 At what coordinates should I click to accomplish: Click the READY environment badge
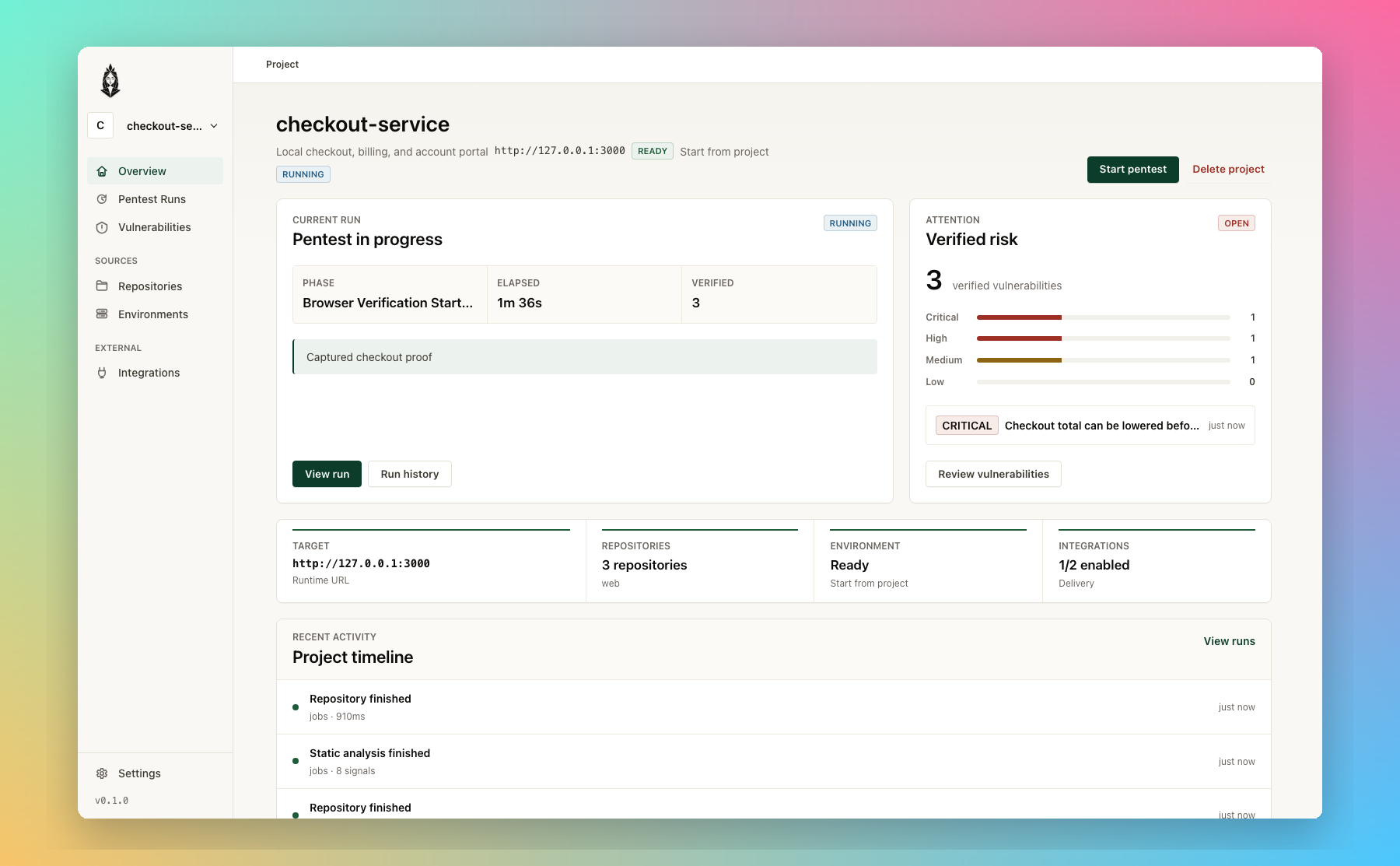[653, 151]
